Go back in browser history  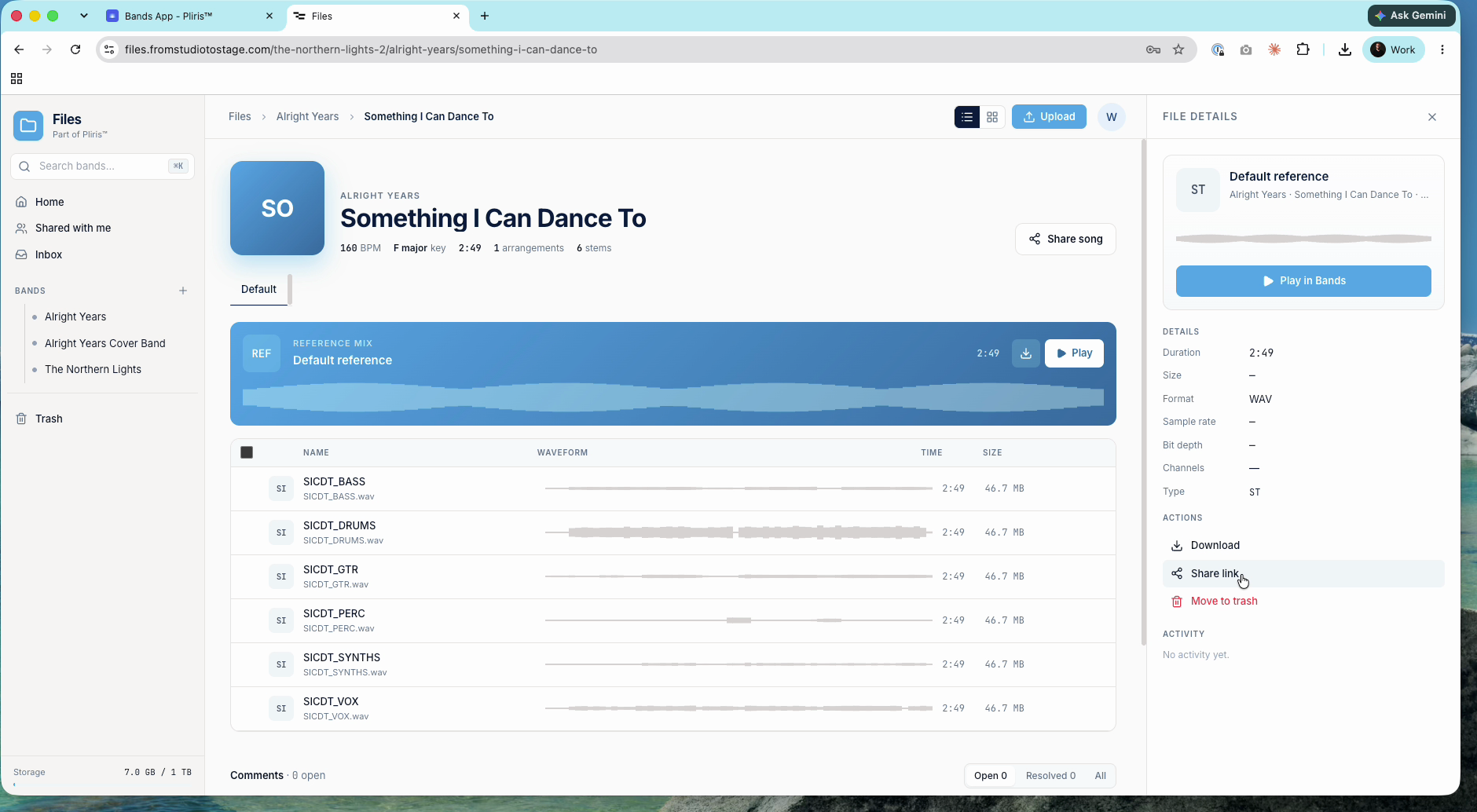pos(19,49)
